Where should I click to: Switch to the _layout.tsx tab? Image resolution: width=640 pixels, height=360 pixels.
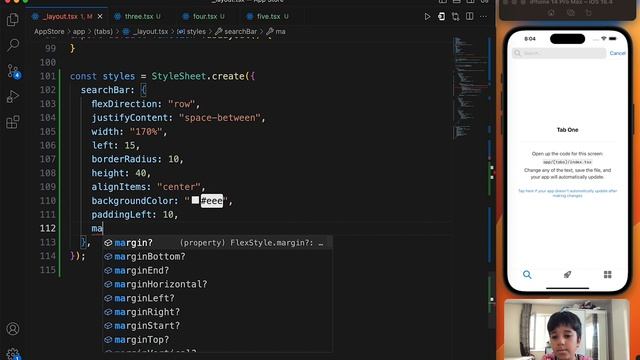(67, 16)
